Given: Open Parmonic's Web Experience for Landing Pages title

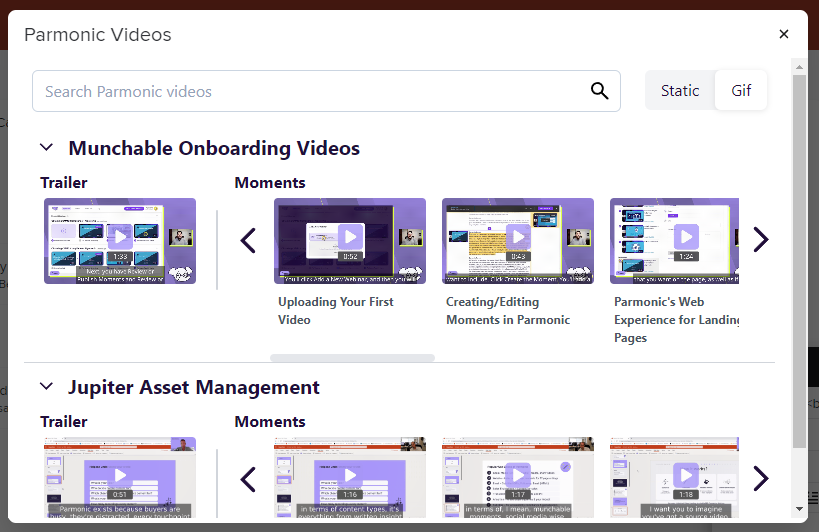Looking at the screenshot, I should tap(676, 320).
